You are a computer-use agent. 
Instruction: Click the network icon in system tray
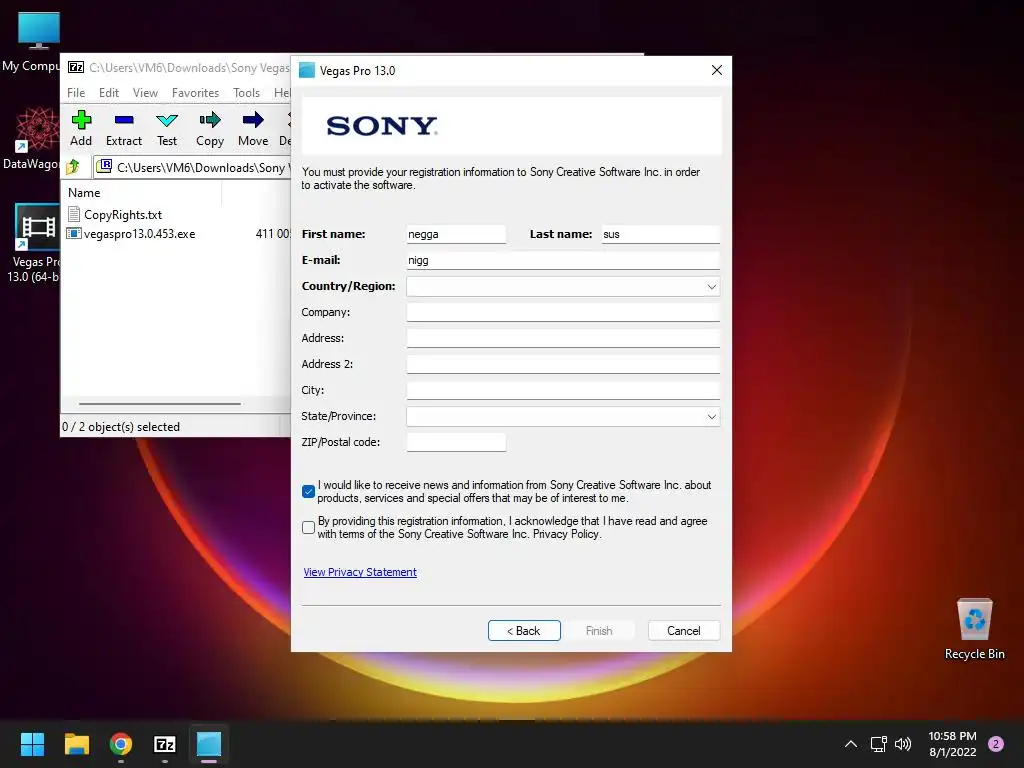878,744
